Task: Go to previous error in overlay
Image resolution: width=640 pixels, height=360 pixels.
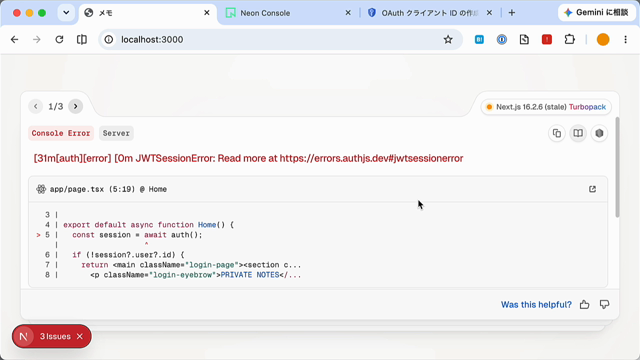Action: (x=36, y=107)
